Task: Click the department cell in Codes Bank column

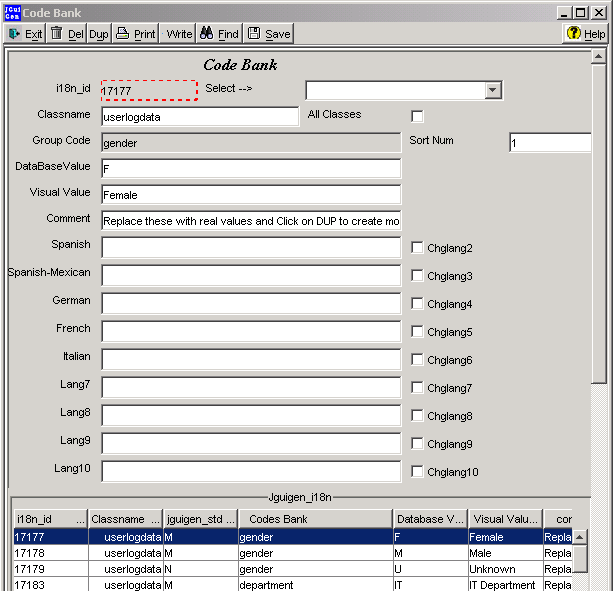Action: coord(315,584)
